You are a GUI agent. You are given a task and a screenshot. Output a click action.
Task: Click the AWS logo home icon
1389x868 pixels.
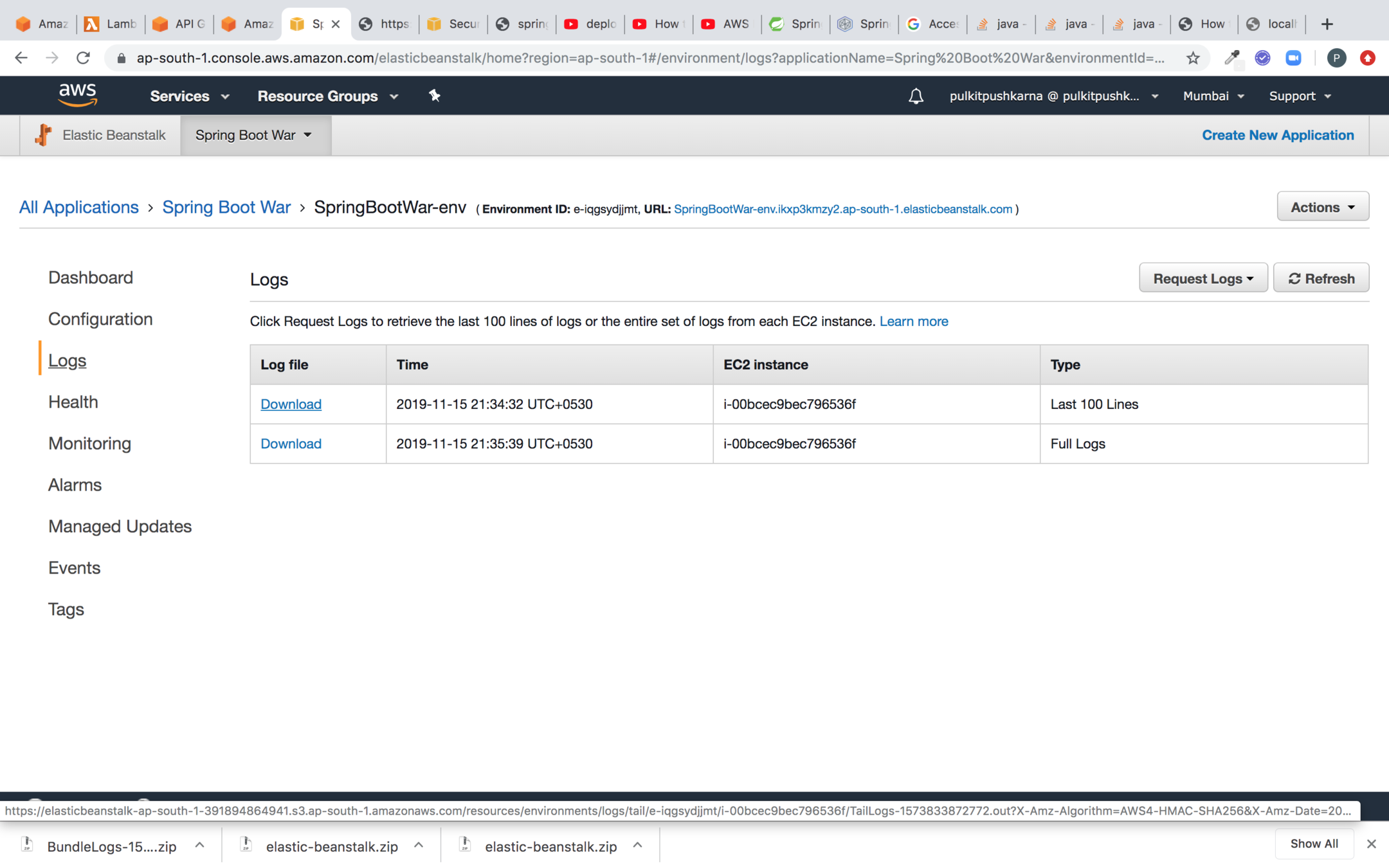point(78,95)
